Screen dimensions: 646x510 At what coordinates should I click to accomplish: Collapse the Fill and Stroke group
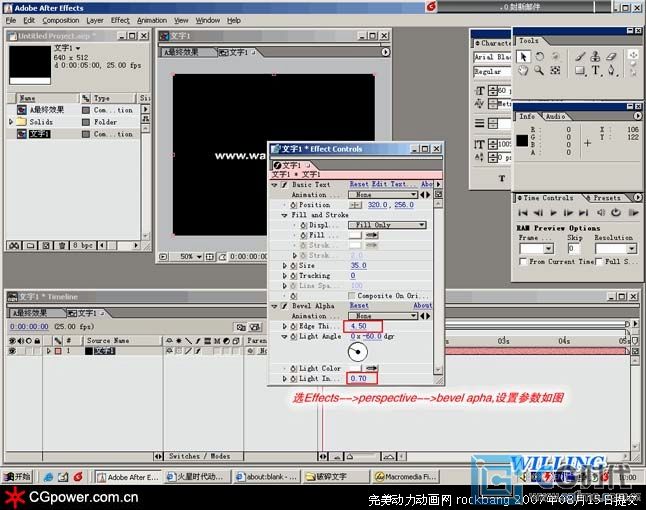point(284,215)
